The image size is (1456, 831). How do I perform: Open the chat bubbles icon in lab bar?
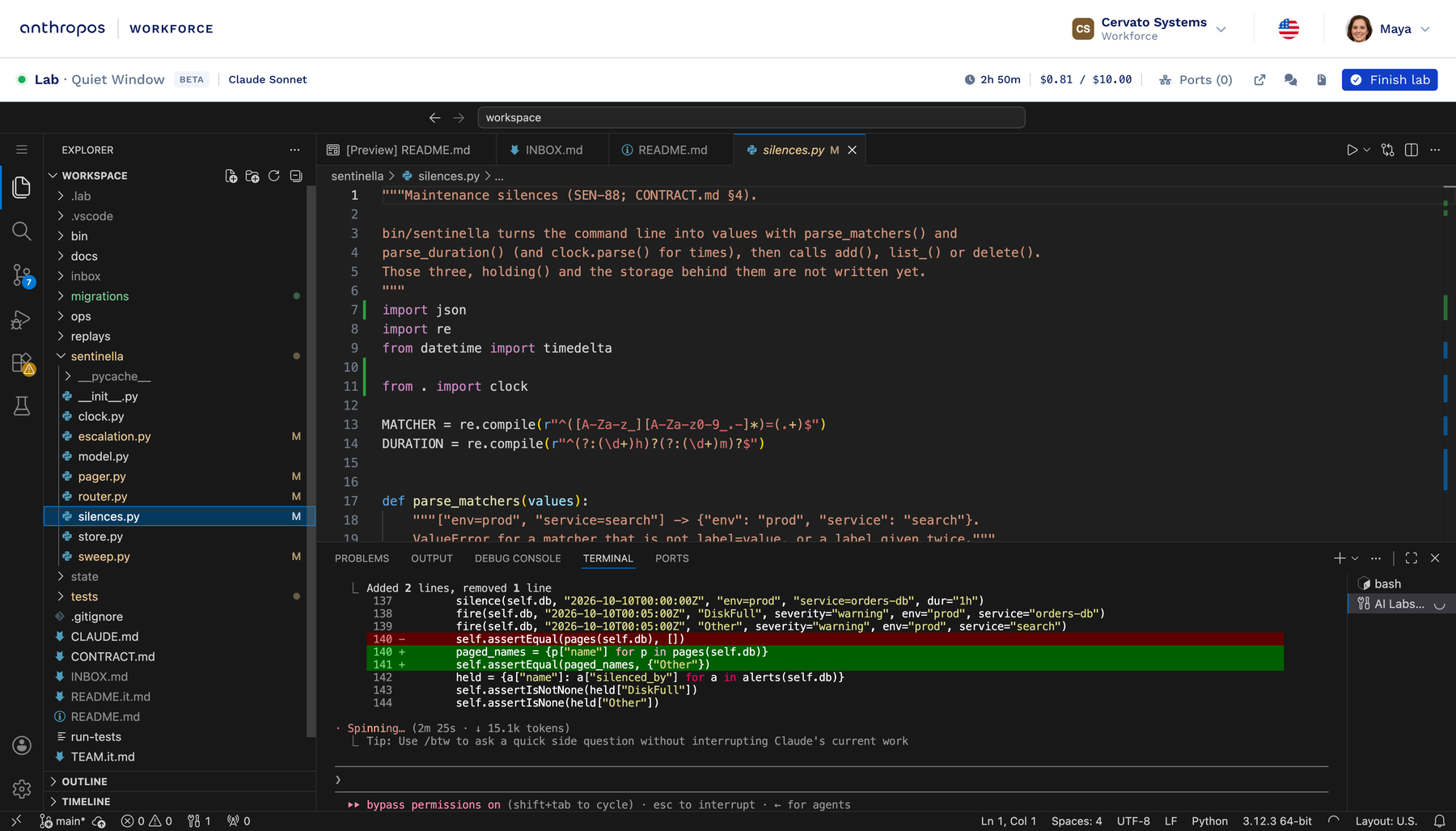pos(1290,79)
